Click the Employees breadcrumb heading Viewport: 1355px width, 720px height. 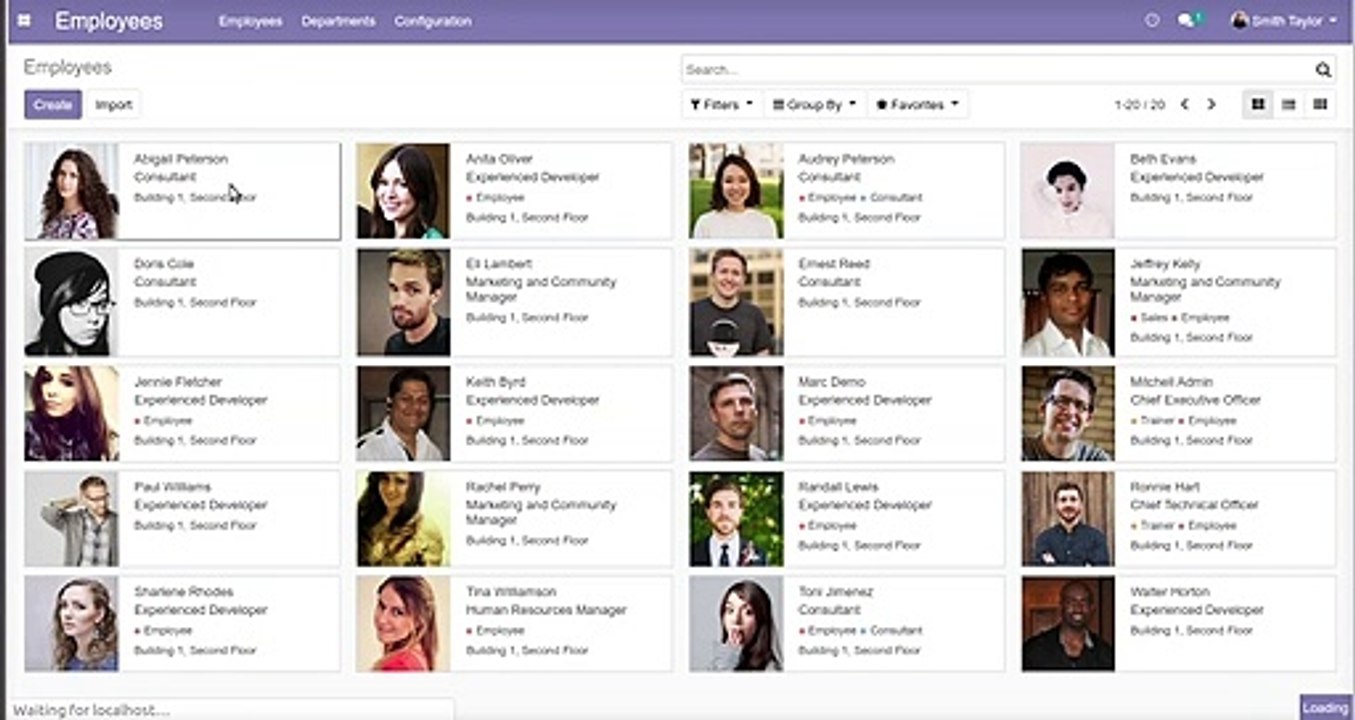[x=67, y=67]
